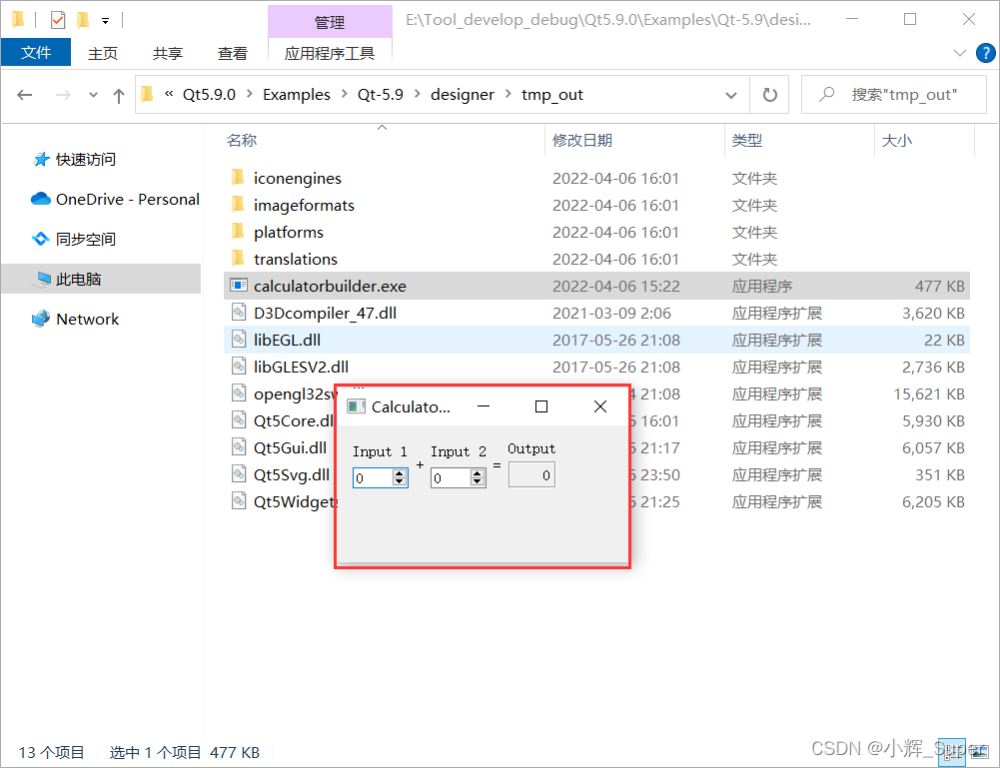Viewport: 1000px width, 768px height.
Task: Open the recent locations dropdown arrow
Action: 93,95
